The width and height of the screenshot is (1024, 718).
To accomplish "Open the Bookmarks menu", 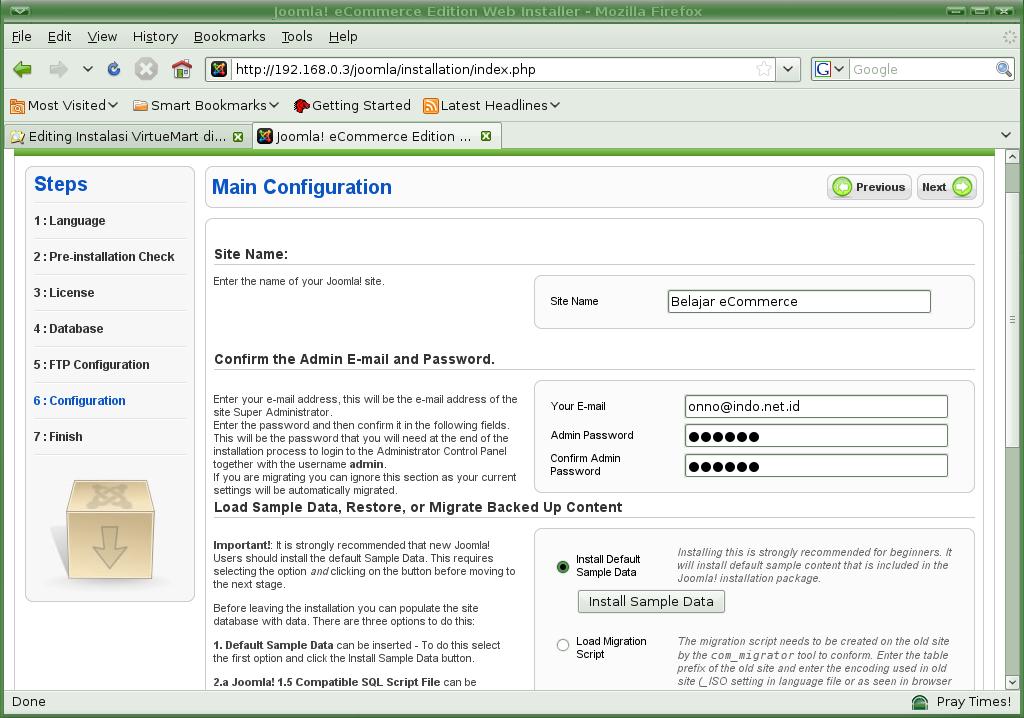I will 229,36.
